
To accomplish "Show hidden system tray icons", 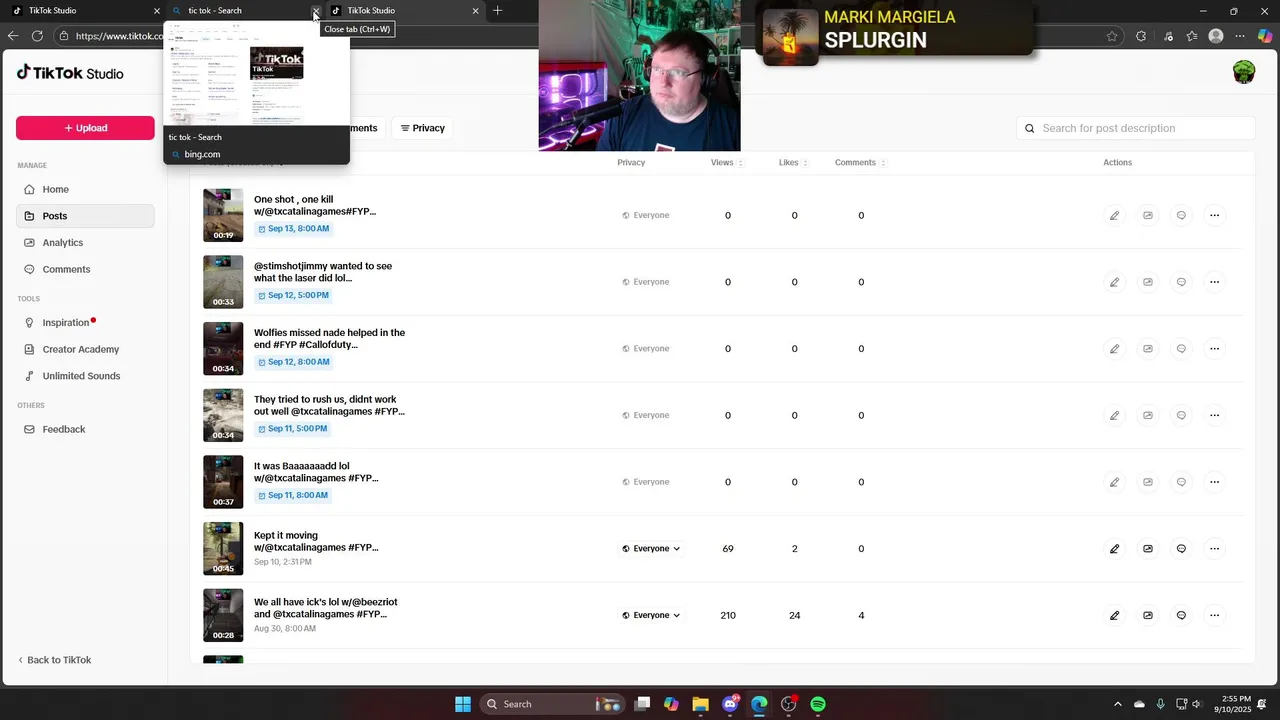I will click(1118, 704).
